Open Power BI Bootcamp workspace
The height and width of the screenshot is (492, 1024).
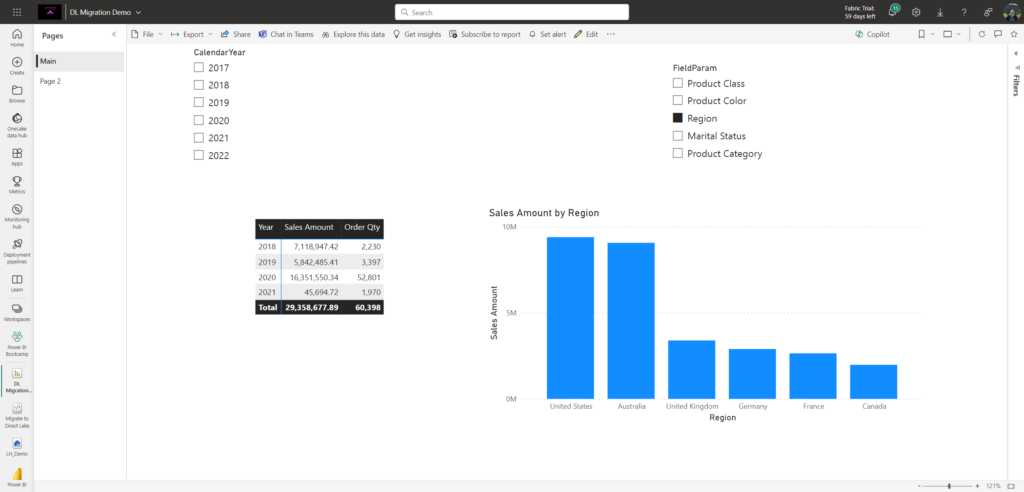click(17, 344)
